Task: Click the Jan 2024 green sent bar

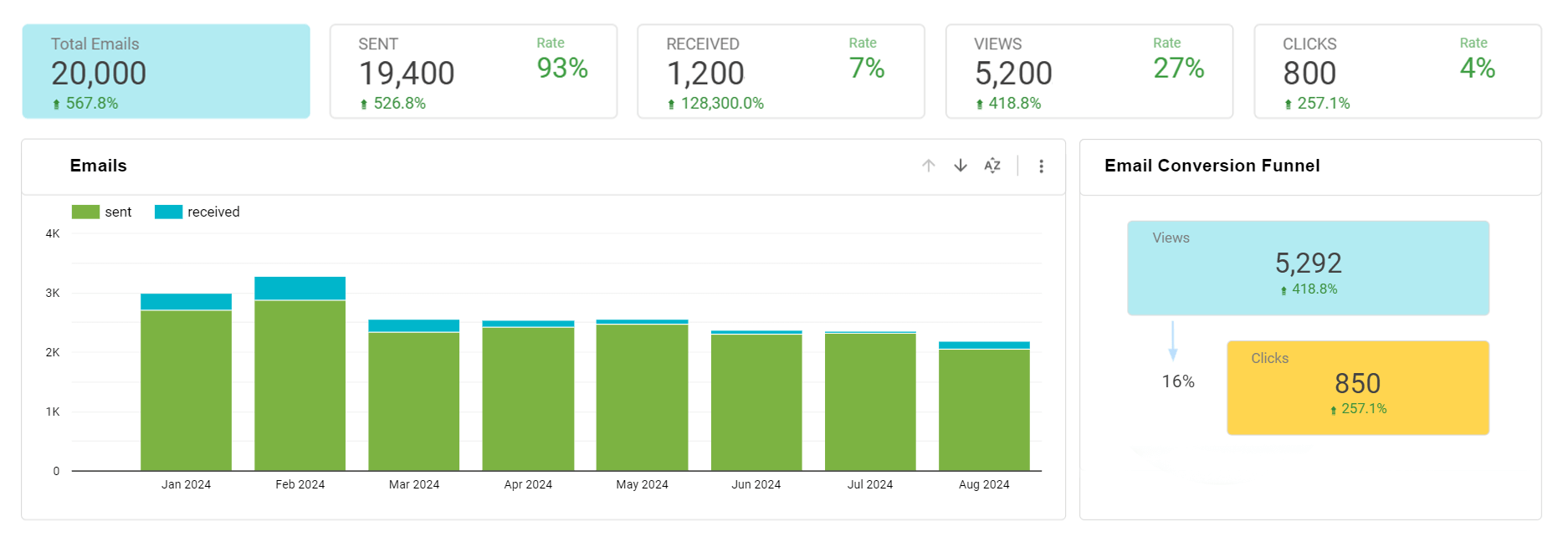Action: (186, 390)
